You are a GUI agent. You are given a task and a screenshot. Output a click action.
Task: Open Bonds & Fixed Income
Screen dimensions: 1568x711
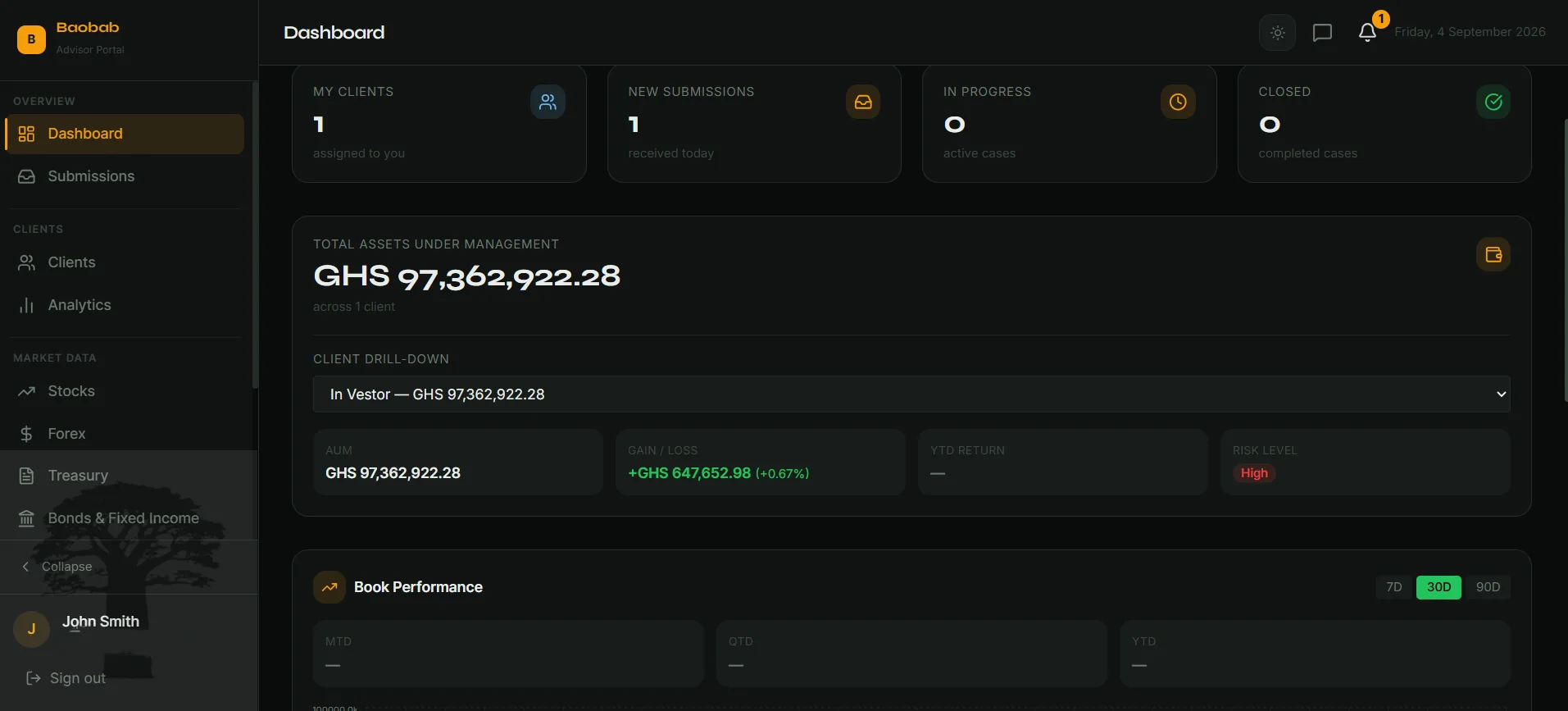[x=125, y=518]
